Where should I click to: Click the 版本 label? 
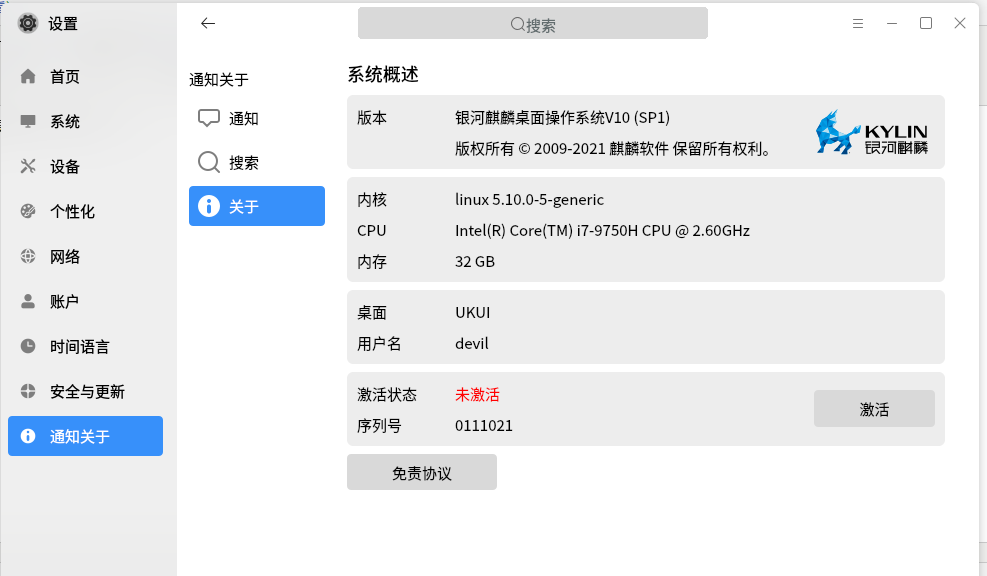(371, 118)
